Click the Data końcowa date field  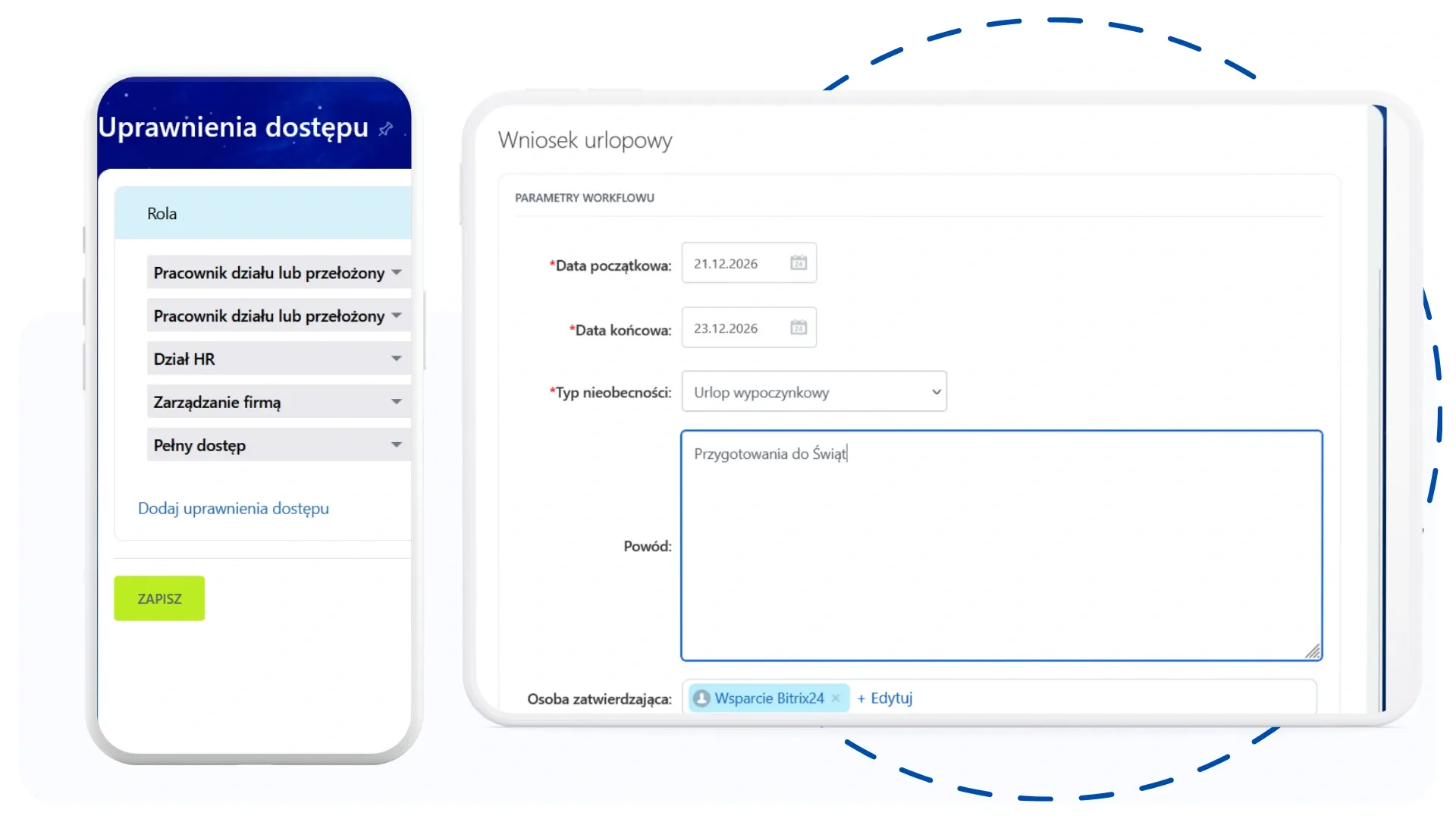733,328
